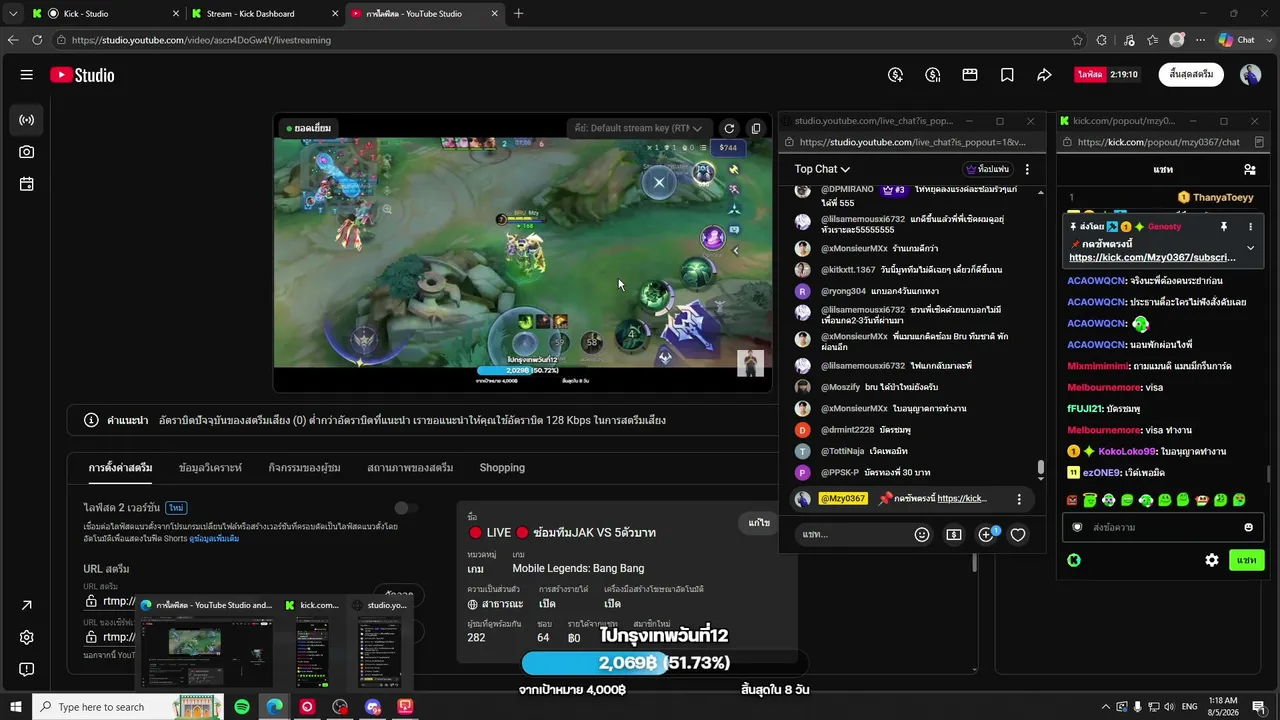Click the fans-only button in YouTube chat
Screen dimensions: 1280x720
(988, 169)
